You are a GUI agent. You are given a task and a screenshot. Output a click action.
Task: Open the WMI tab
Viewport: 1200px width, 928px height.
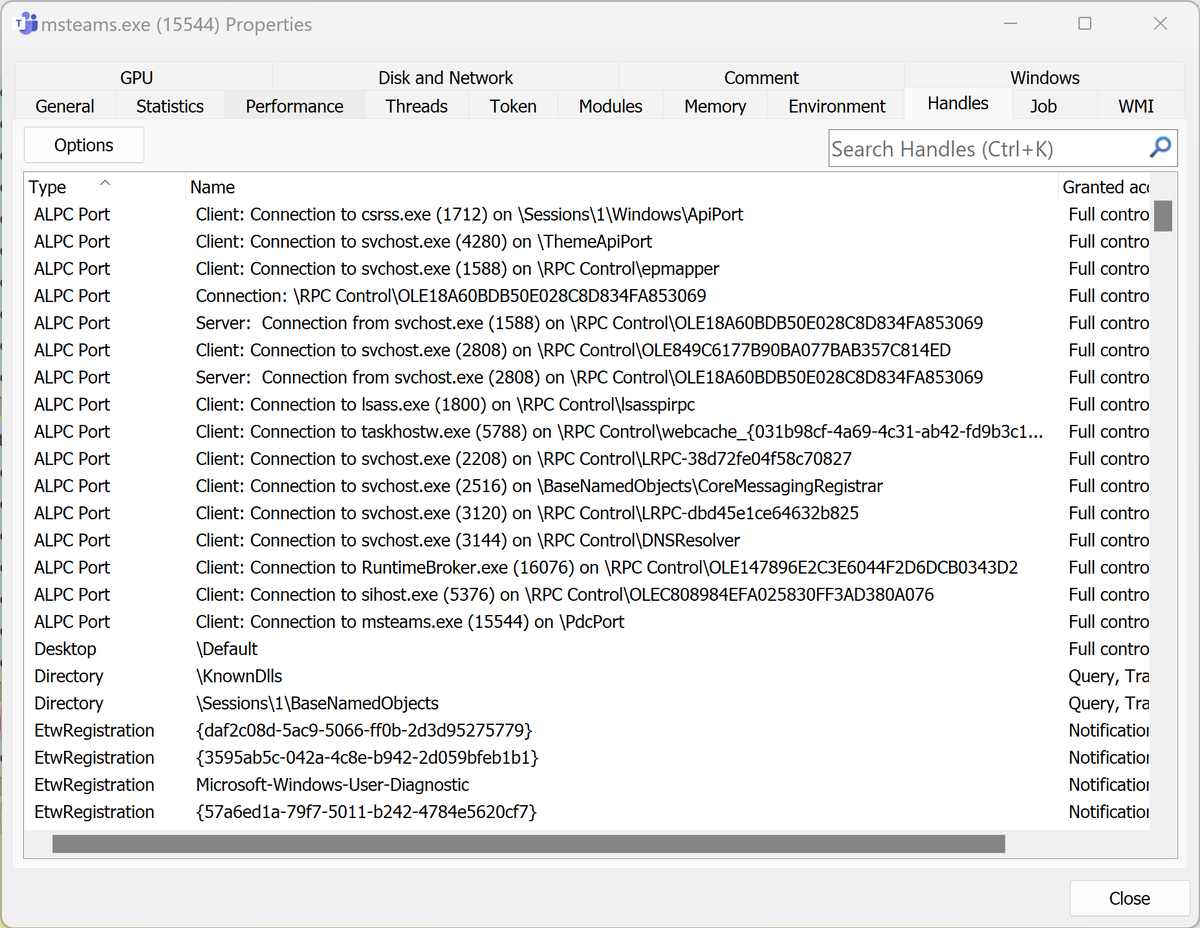pos(1136,106)
